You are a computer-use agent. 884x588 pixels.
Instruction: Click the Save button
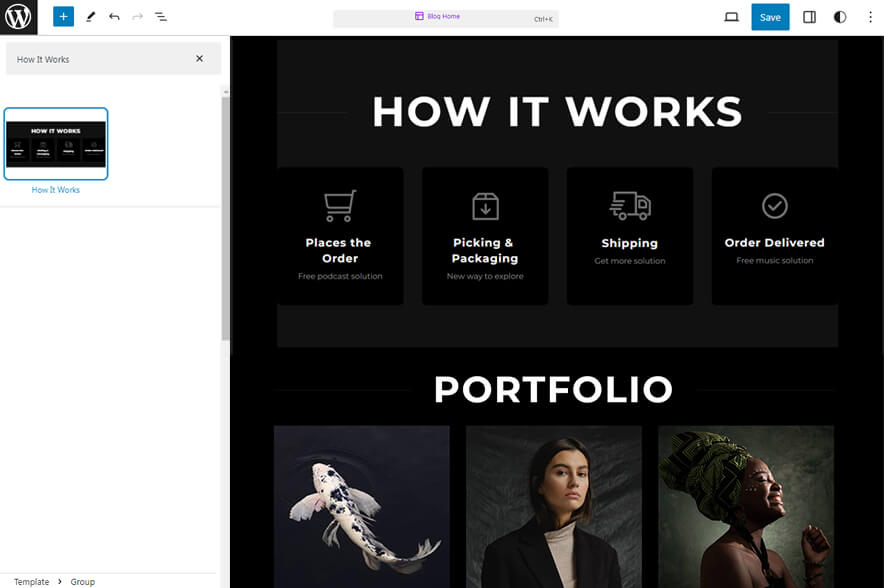click(x=770, y=17)
